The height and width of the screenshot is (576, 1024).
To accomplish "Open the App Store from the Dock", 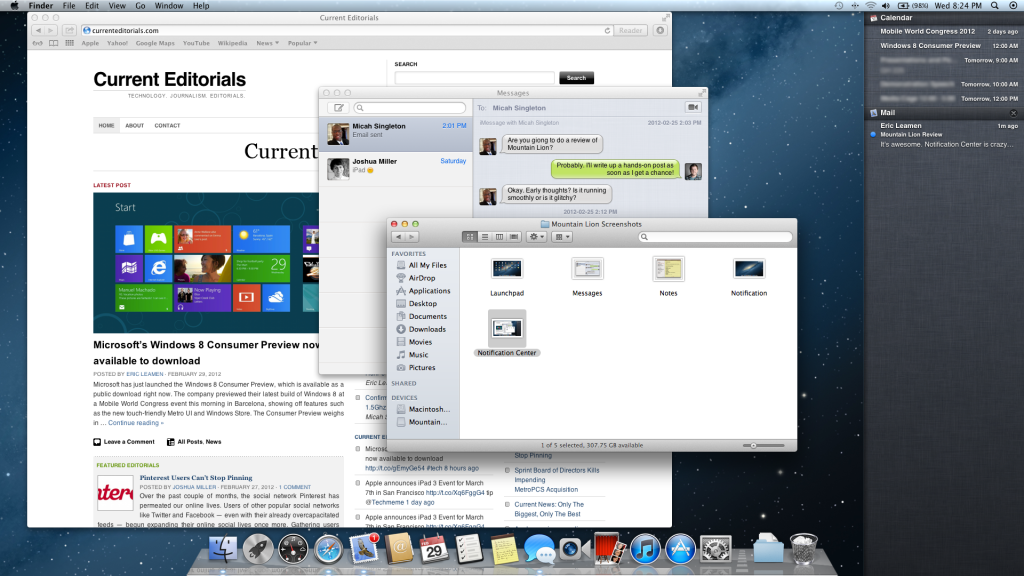I will click(x=680, y=548).
